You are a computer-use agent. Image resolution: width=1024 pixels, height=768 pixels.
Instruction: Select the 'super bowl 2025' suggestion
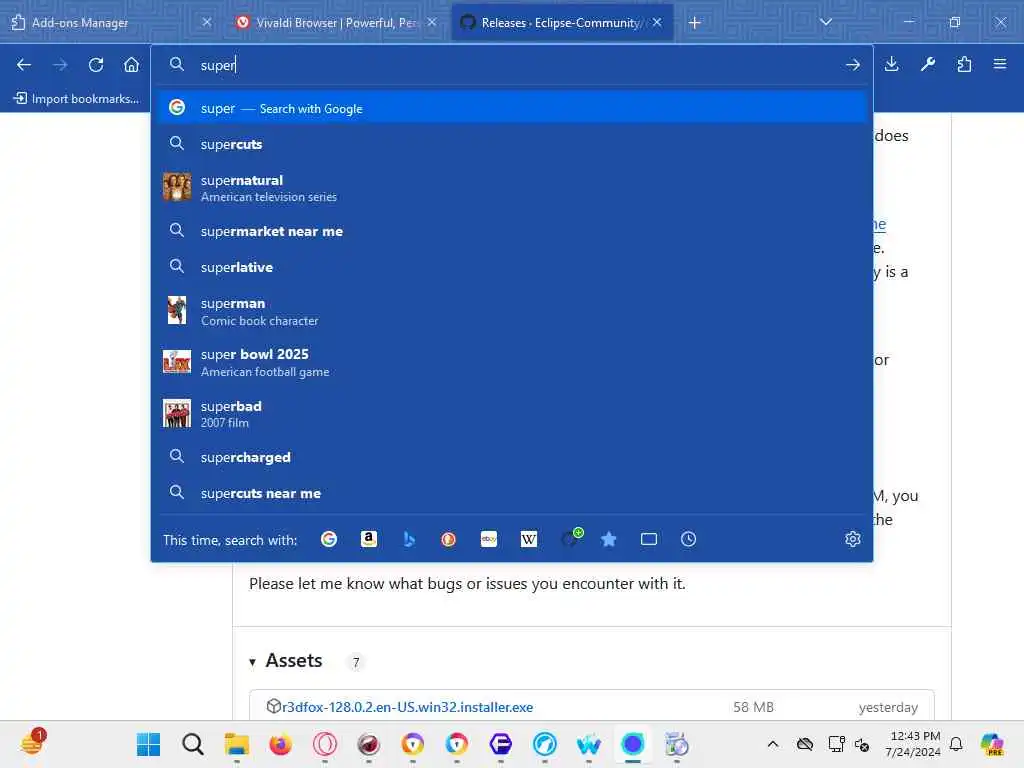(511, 362)
